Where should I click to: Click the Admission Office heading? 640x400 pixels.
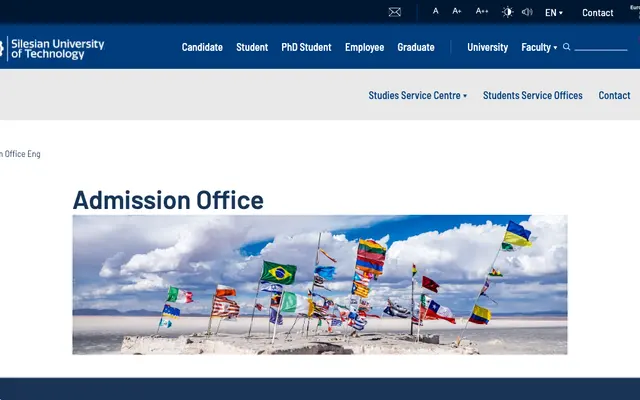[x=168, y=200]
